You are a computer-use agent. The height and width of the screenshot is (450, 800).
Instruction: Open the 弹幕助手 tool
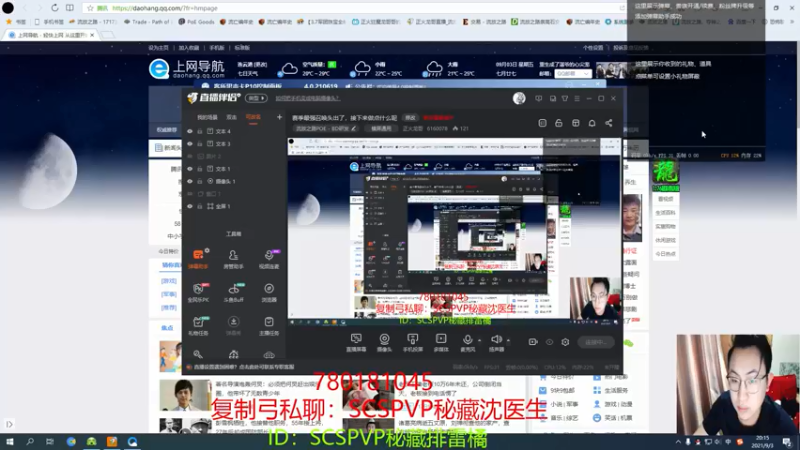tap(198, 259)
